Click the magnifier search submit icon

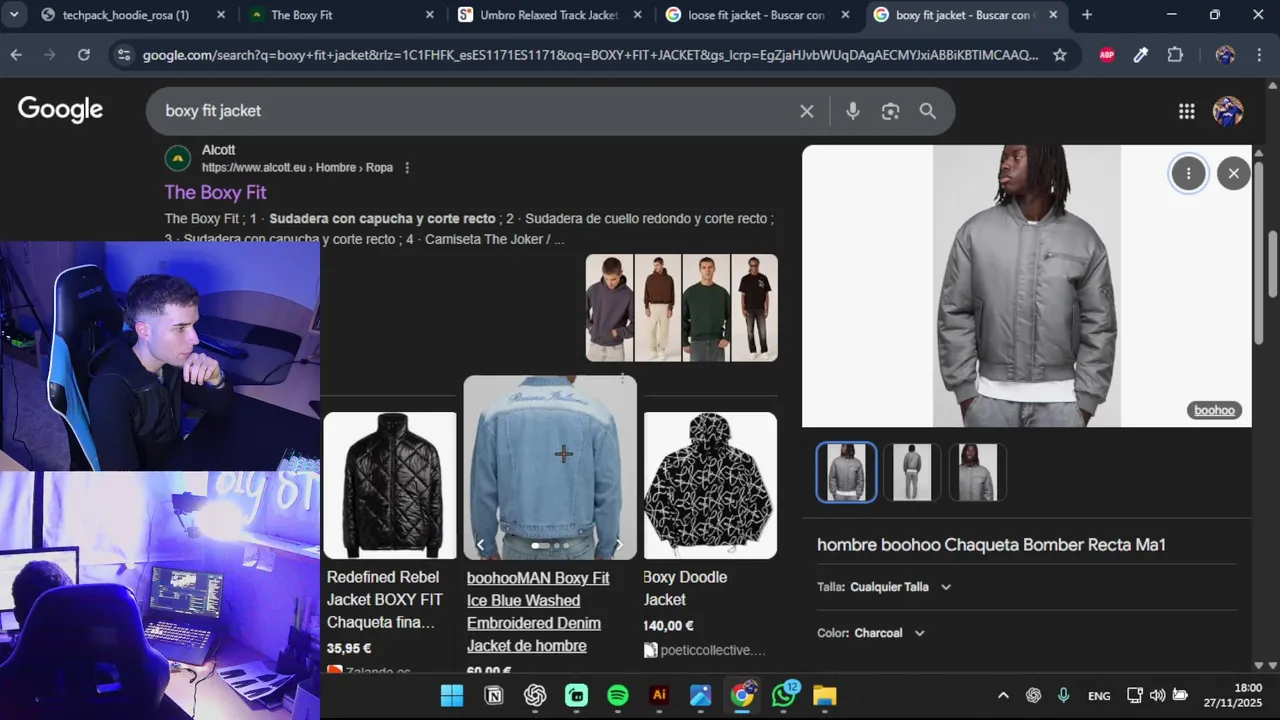coord(928,111)
